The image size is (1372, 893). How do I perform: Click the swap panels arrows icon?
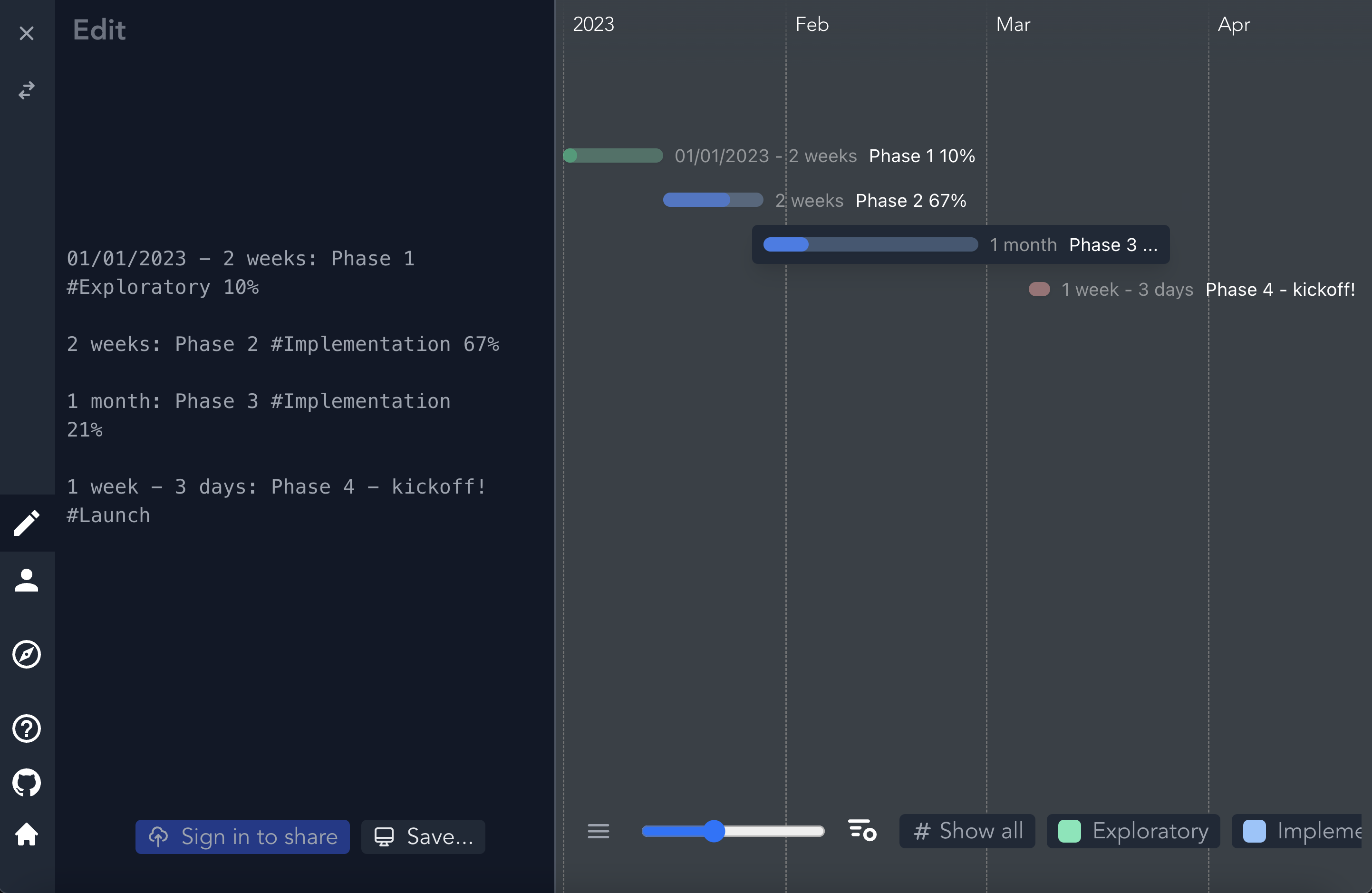click(27, 90)
